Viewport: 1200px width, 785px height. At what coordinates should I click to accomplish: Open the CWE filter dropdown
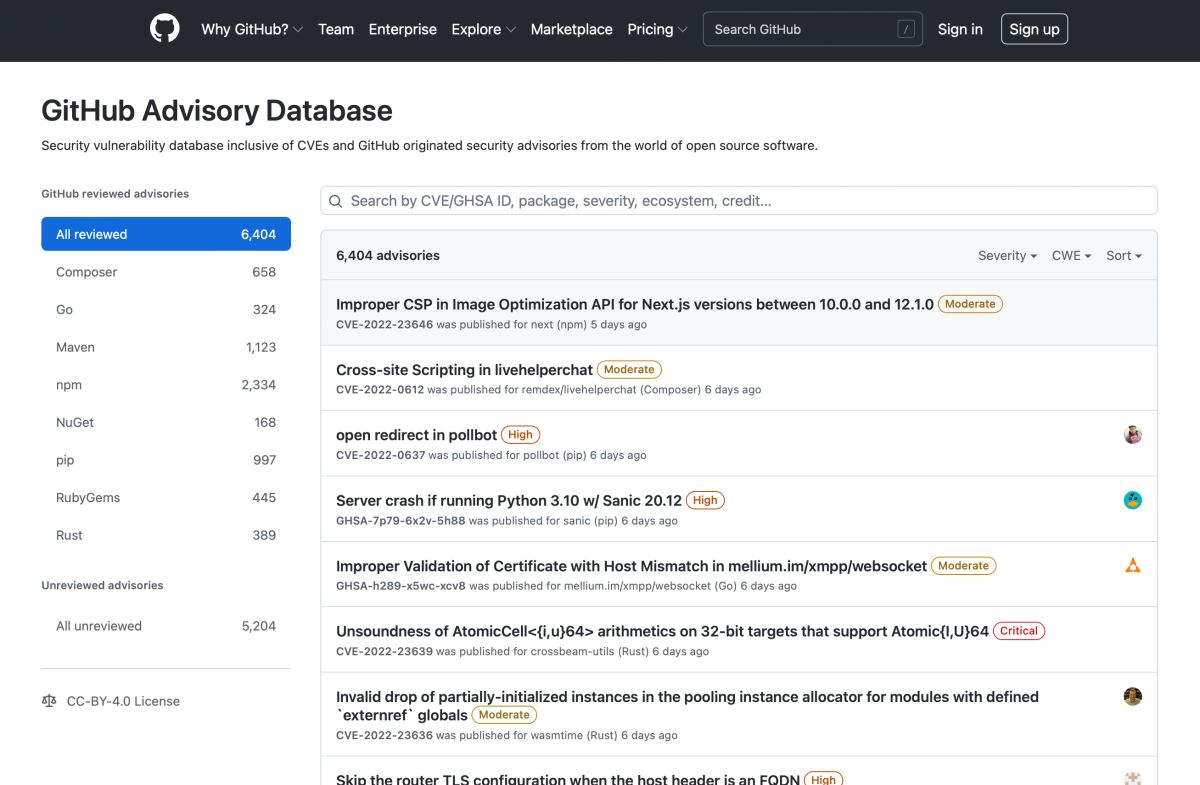pos(1071,256)
